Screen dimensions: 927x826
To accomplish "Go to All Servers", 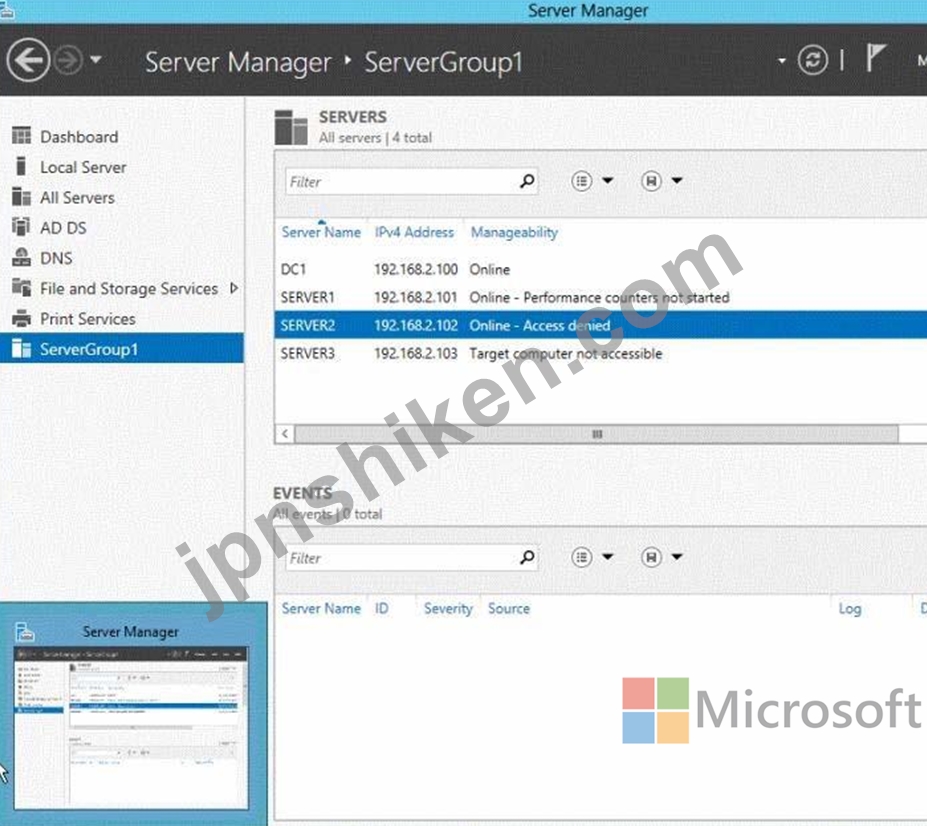I will (x=77, y=197).
